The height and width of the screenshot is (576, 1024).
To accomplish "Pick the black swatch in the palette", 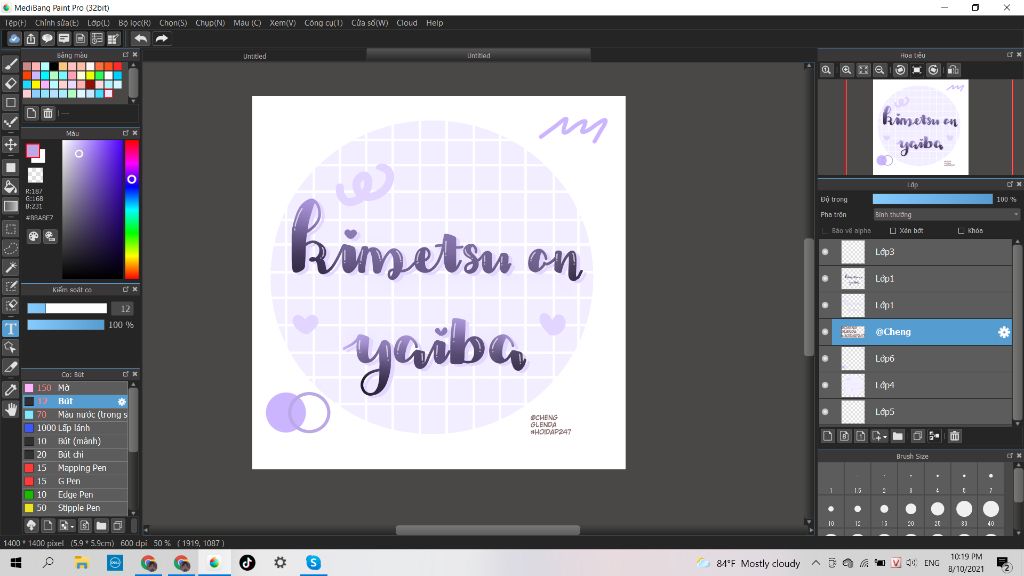I will tap(54, 67).
